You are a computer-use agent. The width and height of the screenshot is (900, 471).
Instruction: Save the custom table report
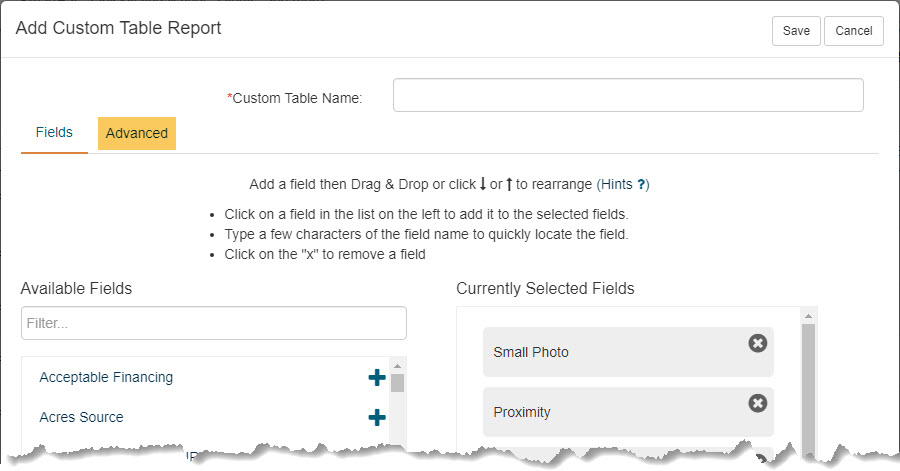pos(796,31)
